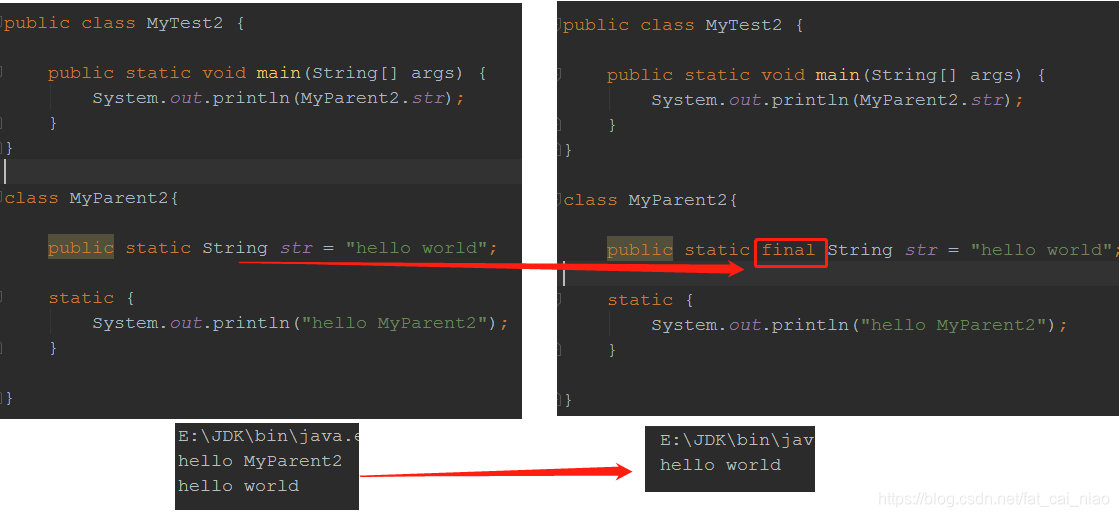Collapse MyParent2 class fold marker in right editor

click(560, 200)
